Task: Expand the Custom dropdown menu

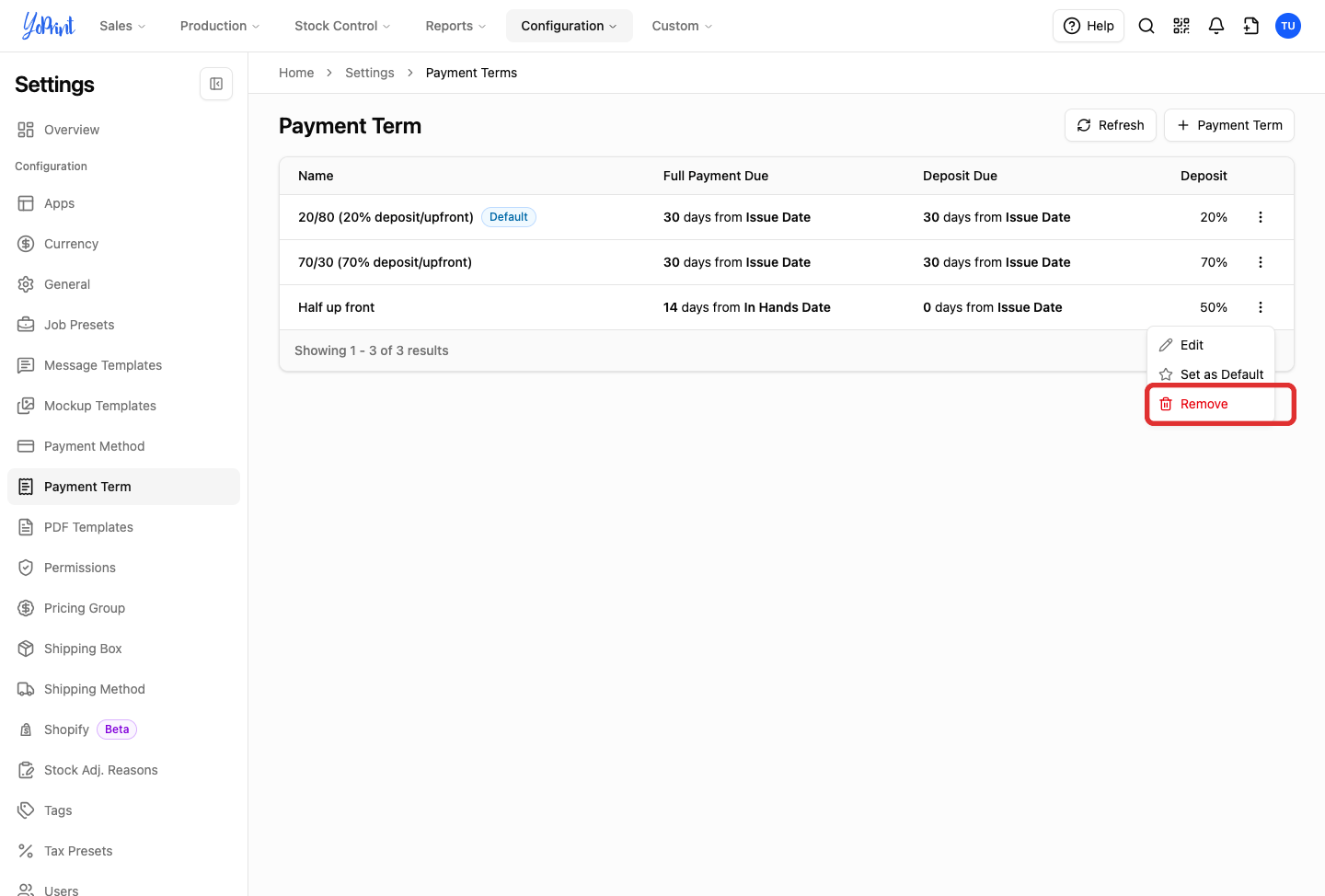Action: tap(682, 26)
